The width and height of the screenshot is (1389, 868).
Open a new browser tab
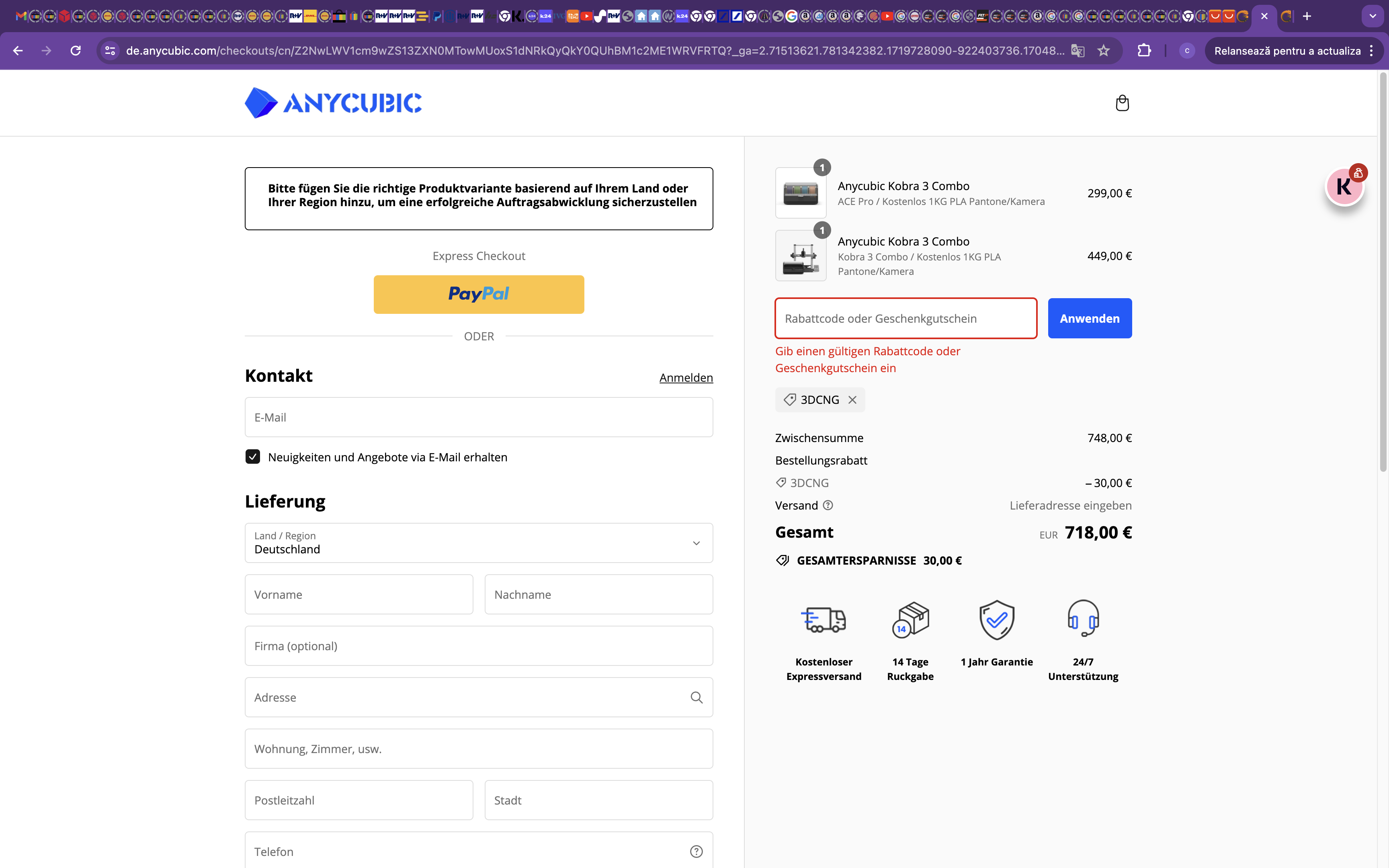tap(1307, 16)
